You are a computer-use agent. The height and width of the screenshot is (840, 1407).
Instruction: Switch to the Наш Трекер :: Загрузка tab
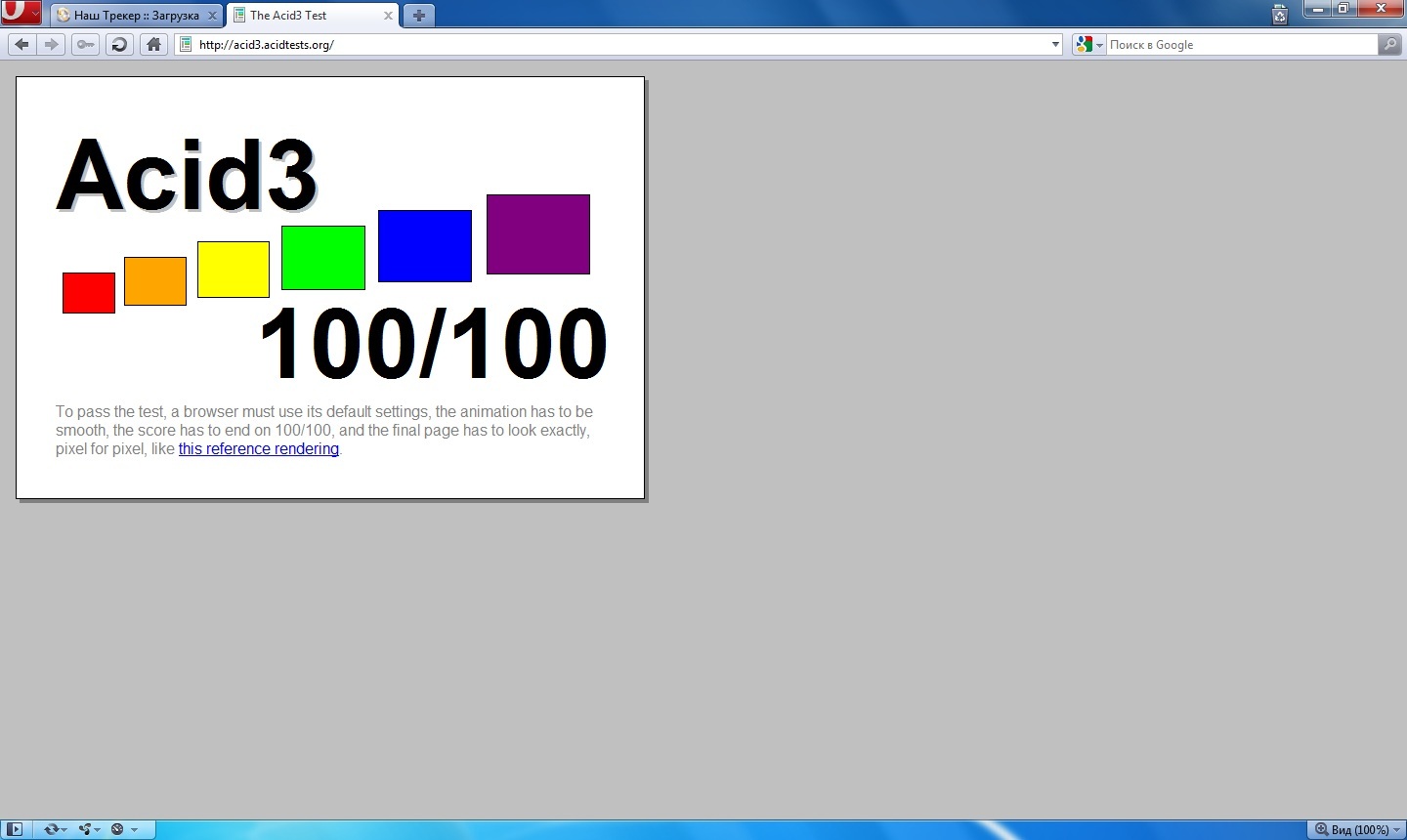coord(137,16)
